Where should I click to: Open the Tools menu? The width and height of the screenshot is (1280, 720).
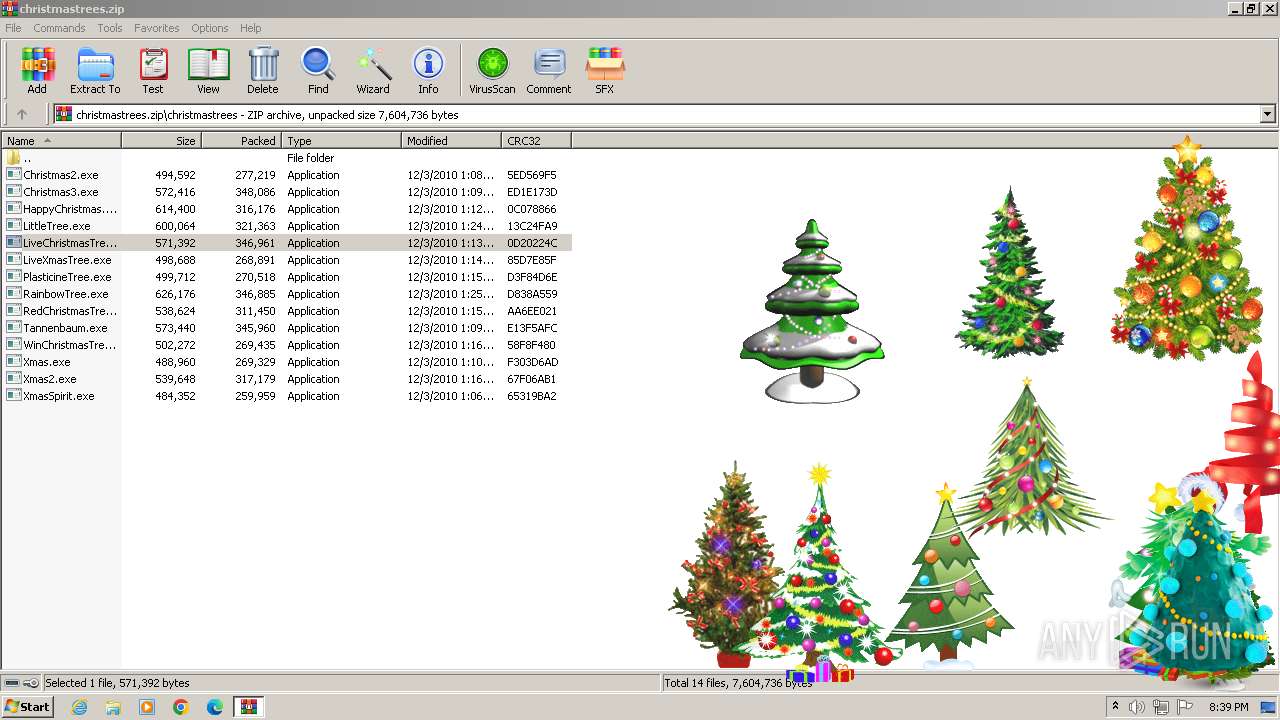tap(110, 28)
